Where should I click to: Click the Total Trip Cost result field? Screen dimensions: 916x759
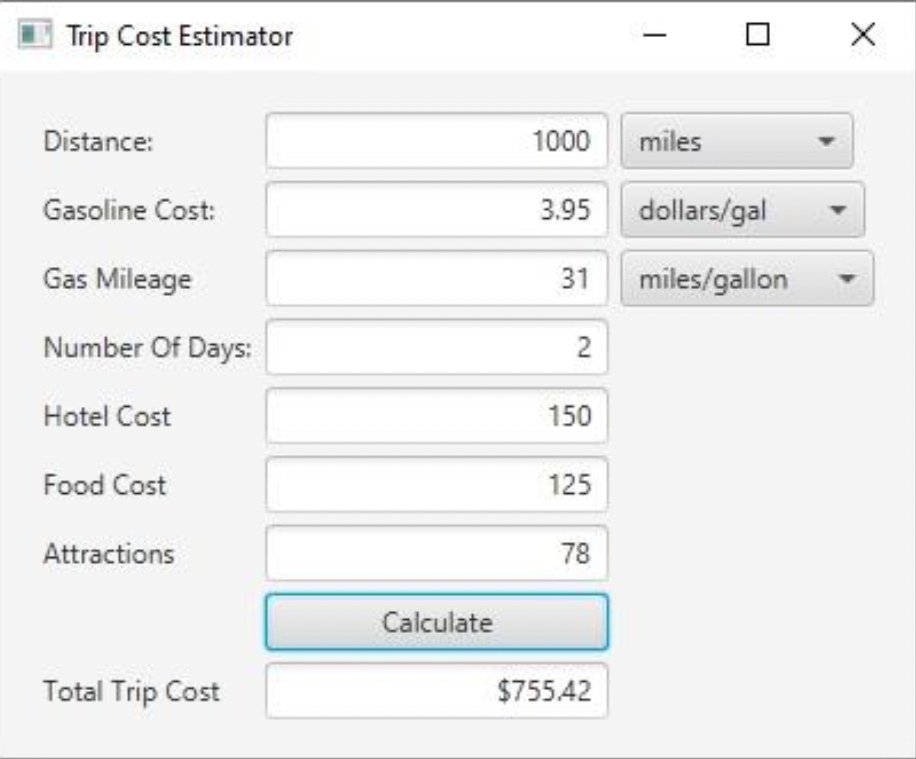pos(436,690)
